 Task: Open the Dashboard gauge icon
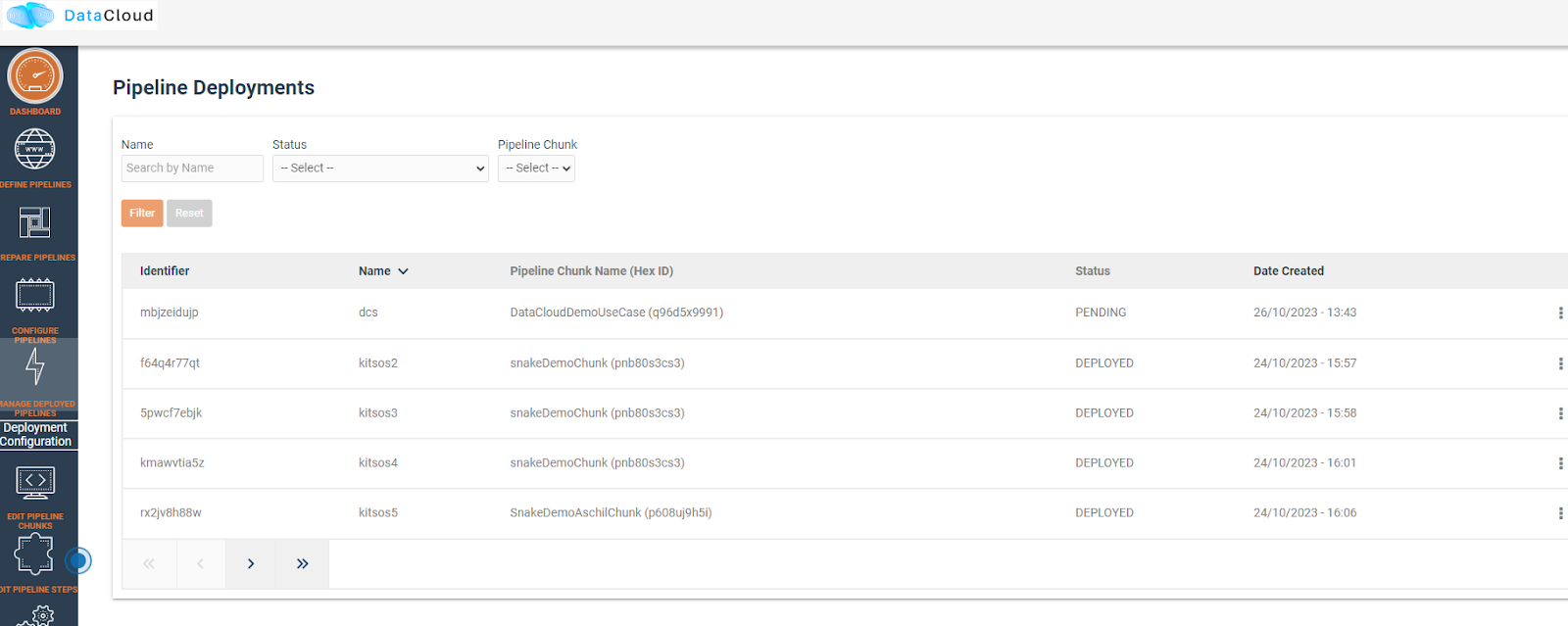(x=35, y=75)
